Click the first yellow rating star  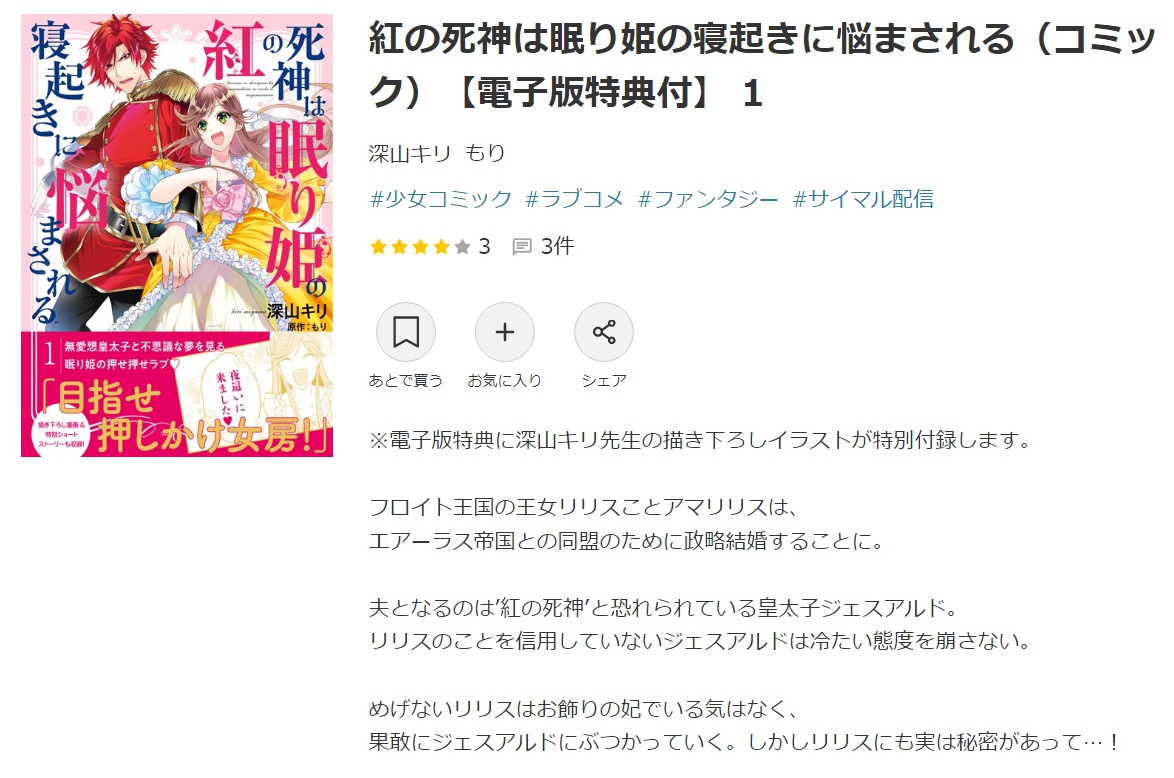378,246
